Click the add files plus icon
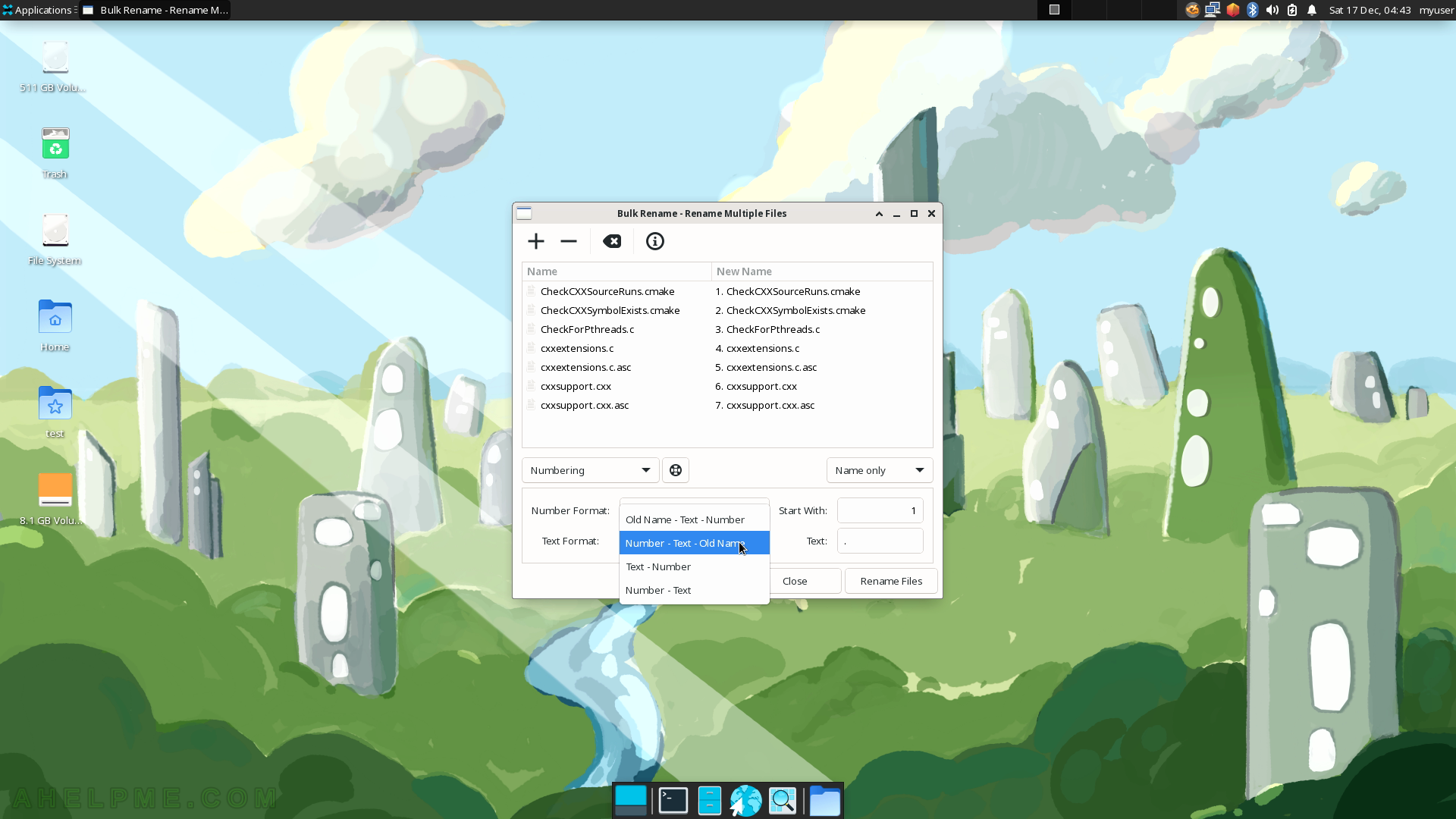 coord(536,241)
